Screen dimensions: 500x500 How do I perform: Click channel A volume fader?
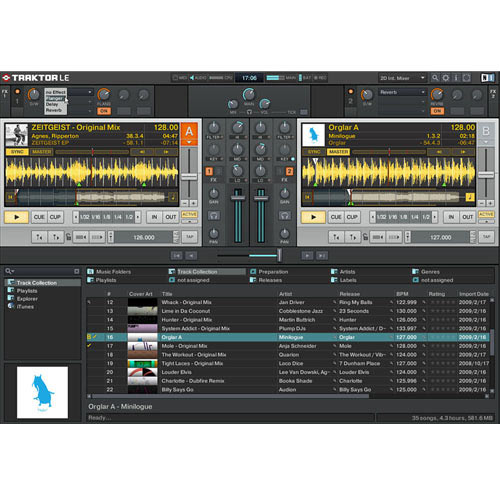point(238,198)
